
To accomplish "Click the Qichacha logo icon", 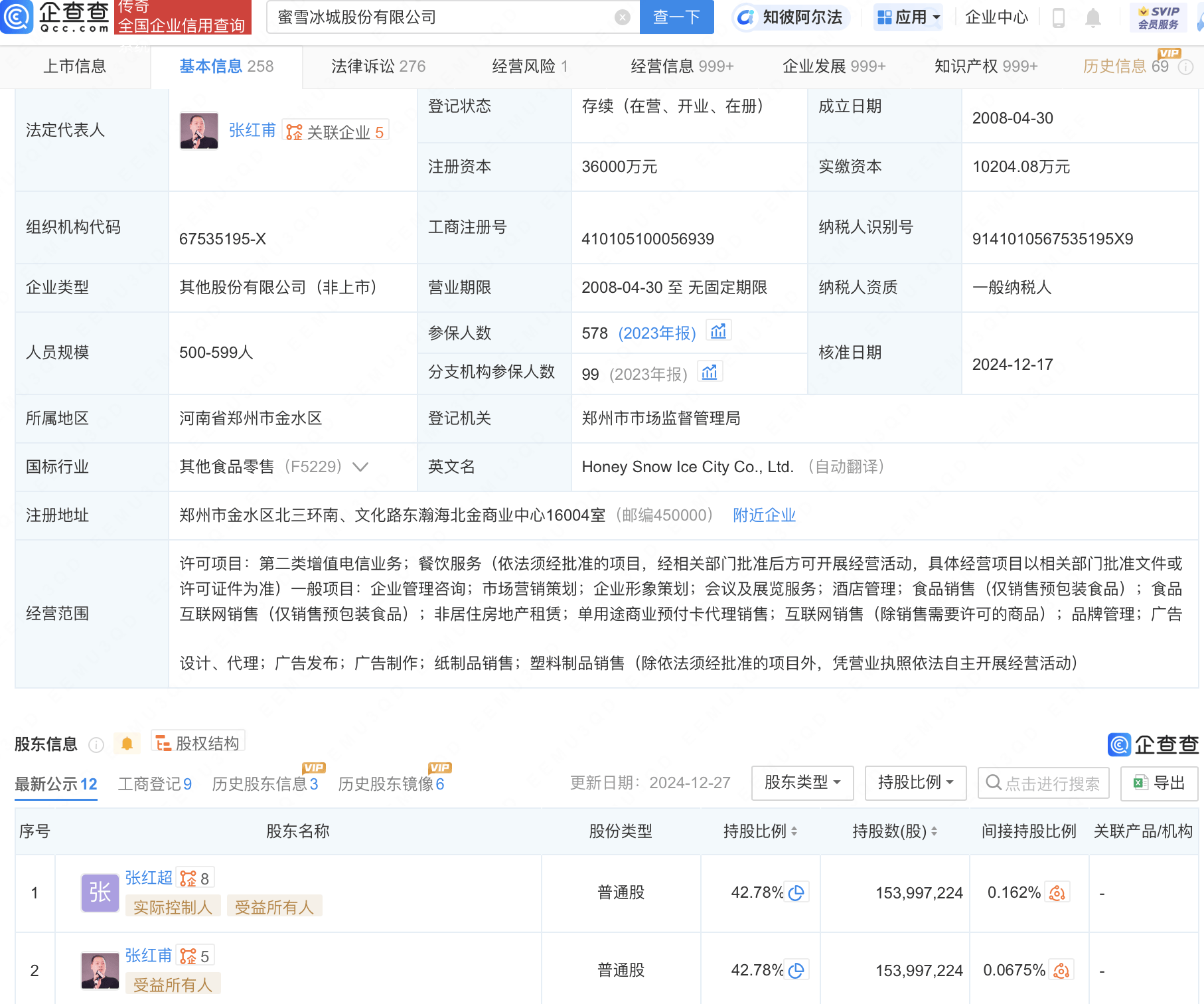I will coord(17,17).
